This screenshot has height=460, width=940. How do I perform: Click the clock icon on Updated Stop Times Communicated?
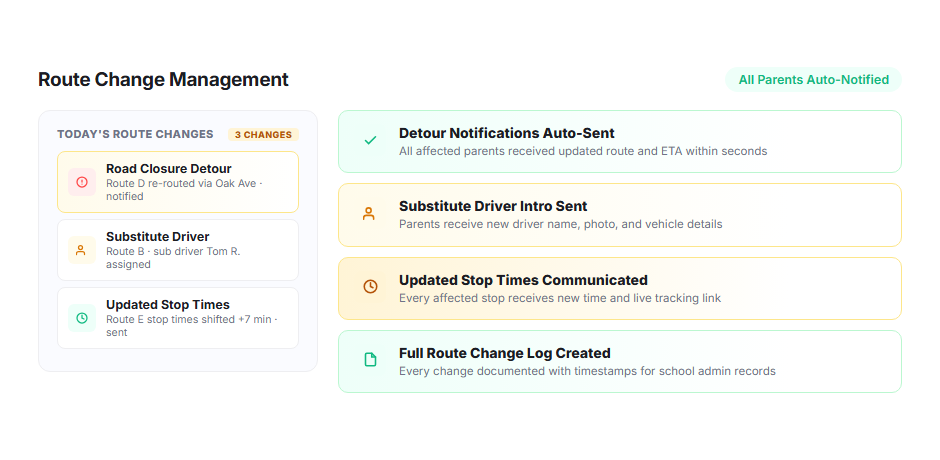[x=370, y=287]
